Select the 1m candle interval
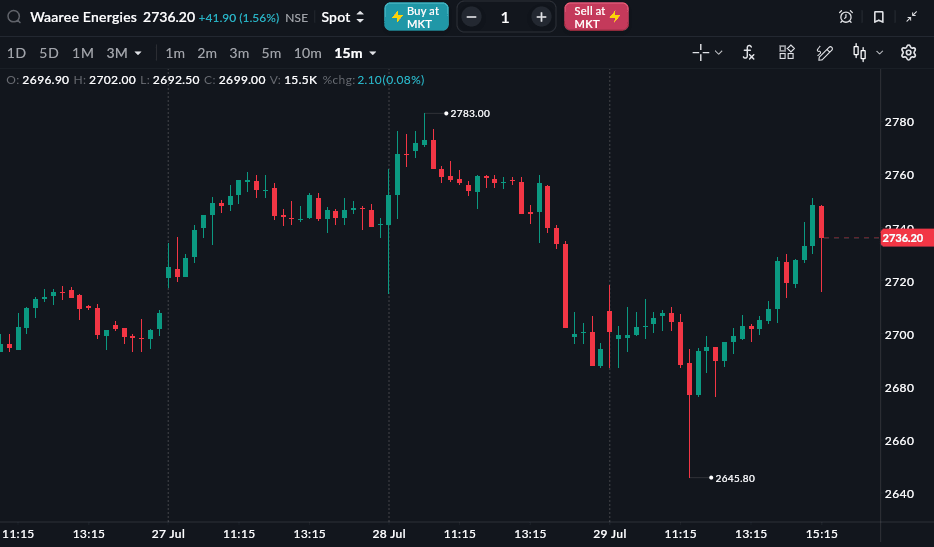This screenshot has height=547, width=934. coord(175,53)
